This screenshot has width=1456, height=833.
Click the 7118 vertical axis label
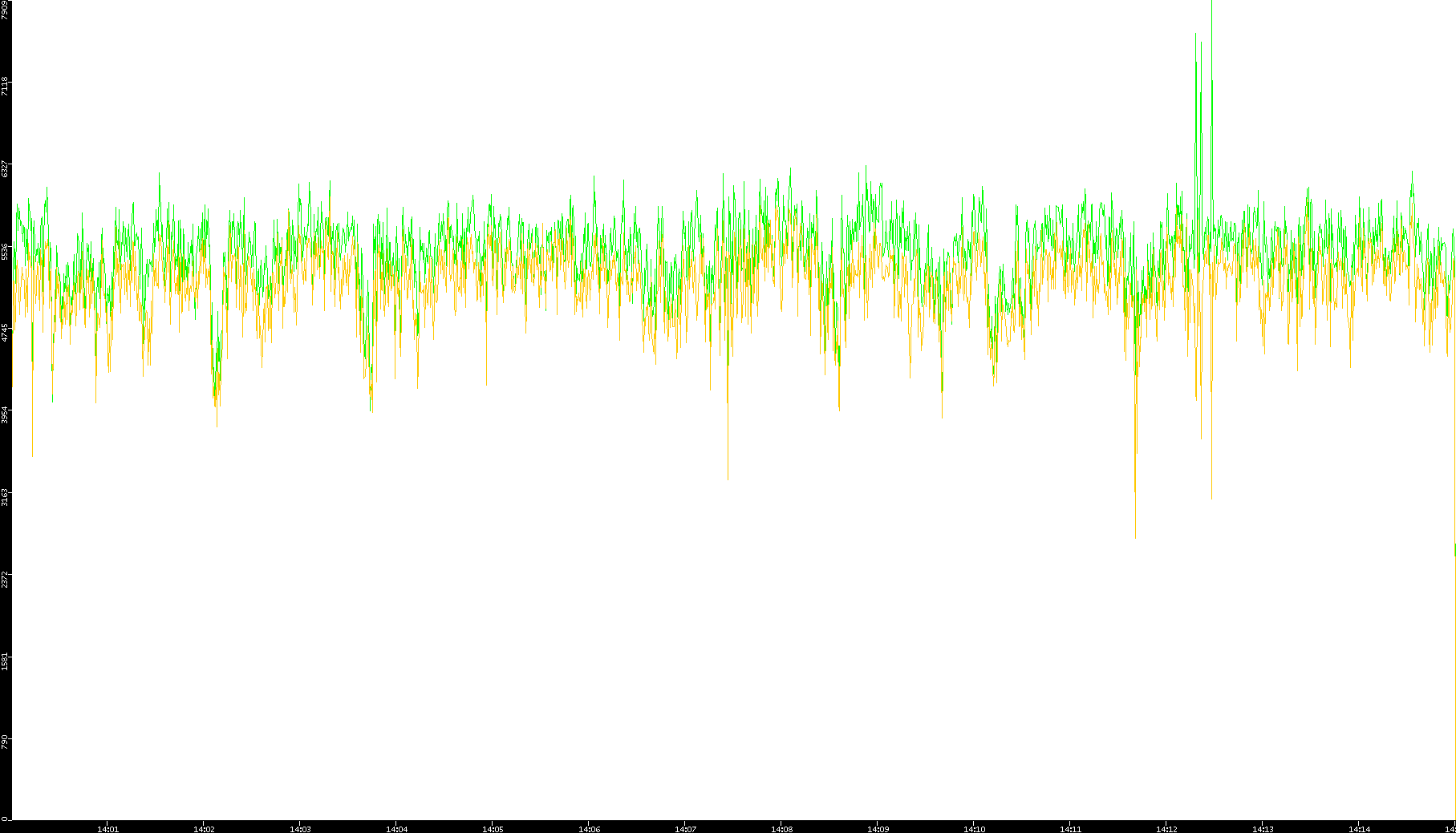click(x=6, y=87)
